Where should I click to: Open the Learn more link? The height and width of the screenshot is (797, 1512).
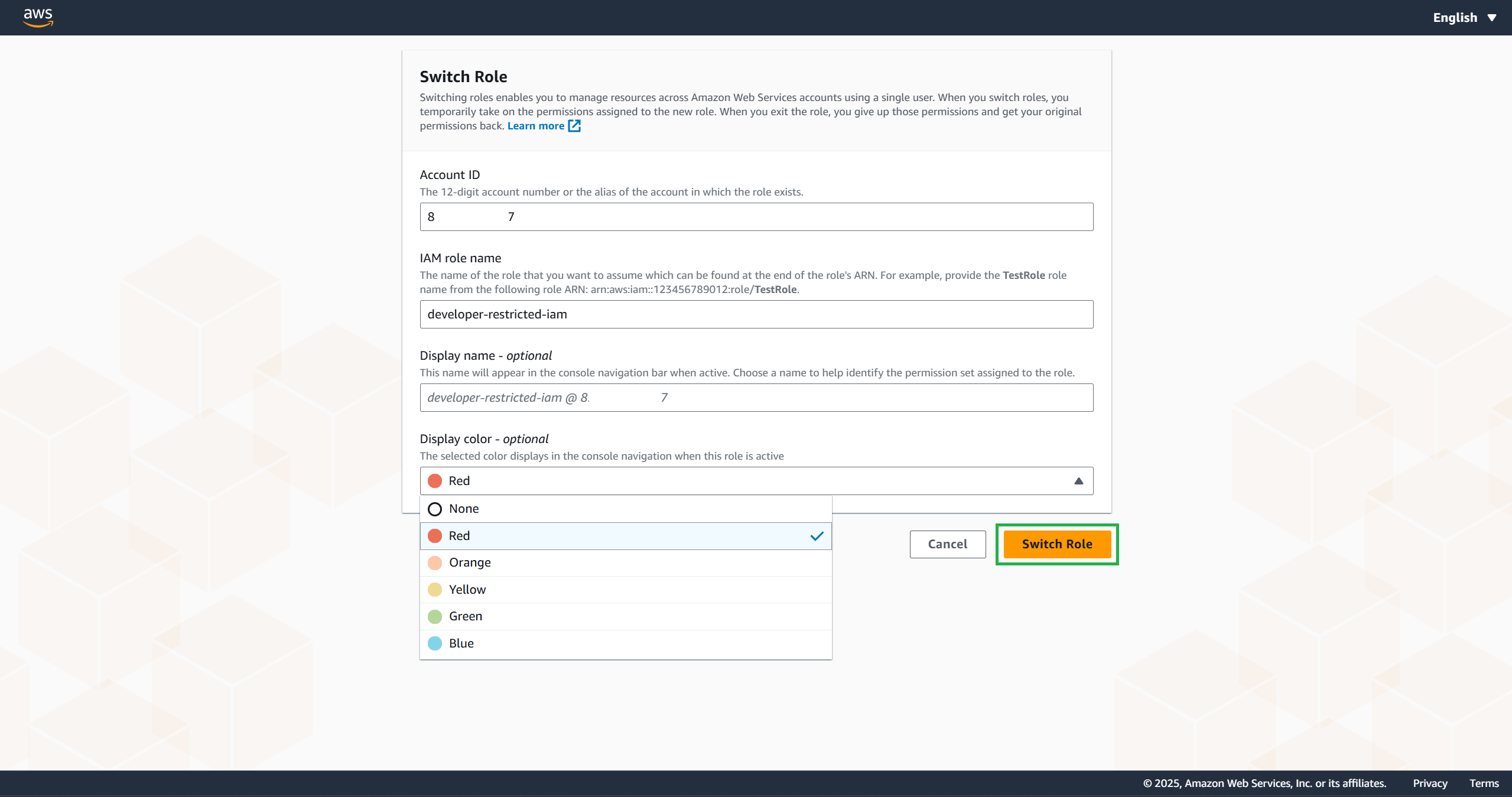[x=535, y=126]
